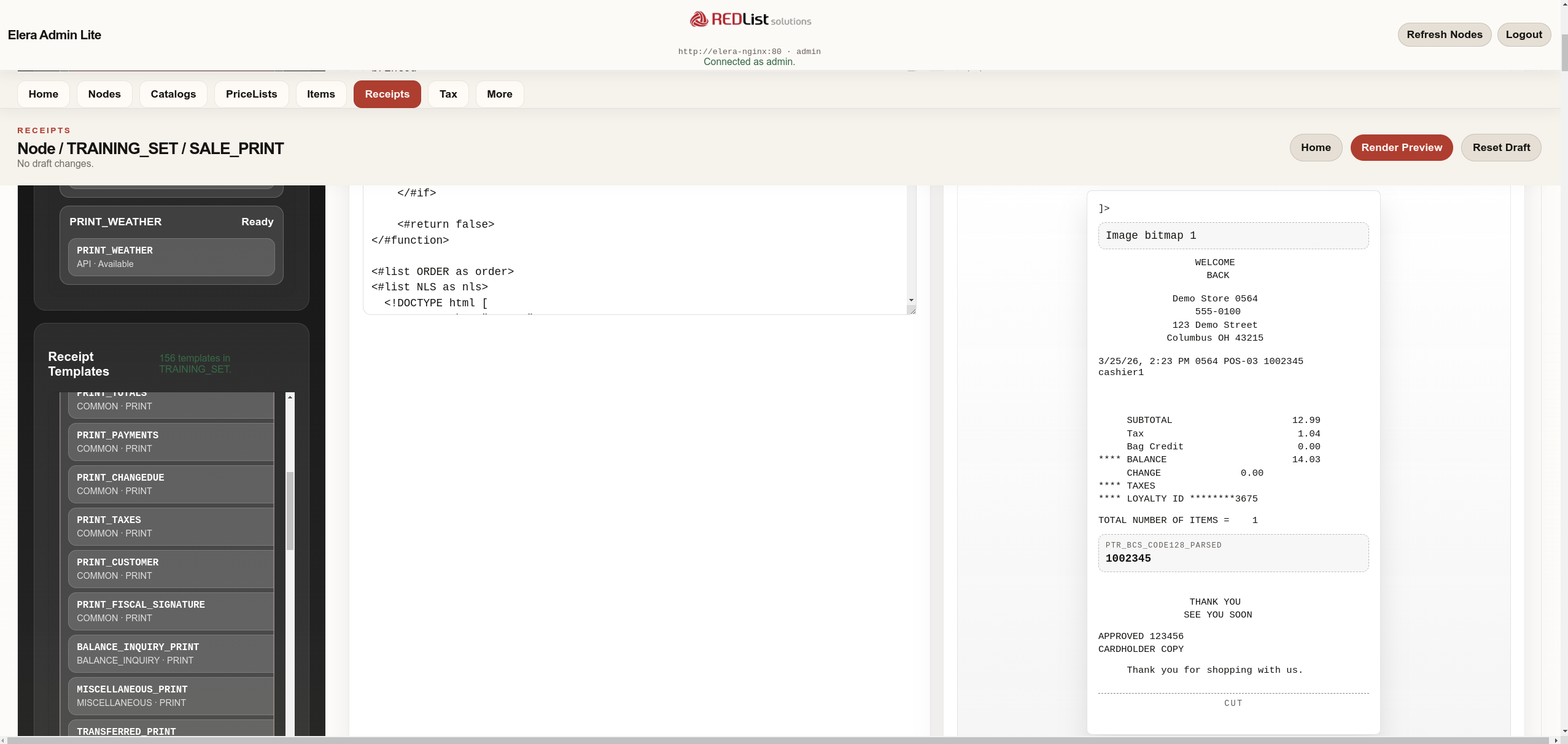1568x744 pixels.
Task: Go to the Tax tab
Action: point(448,94)
